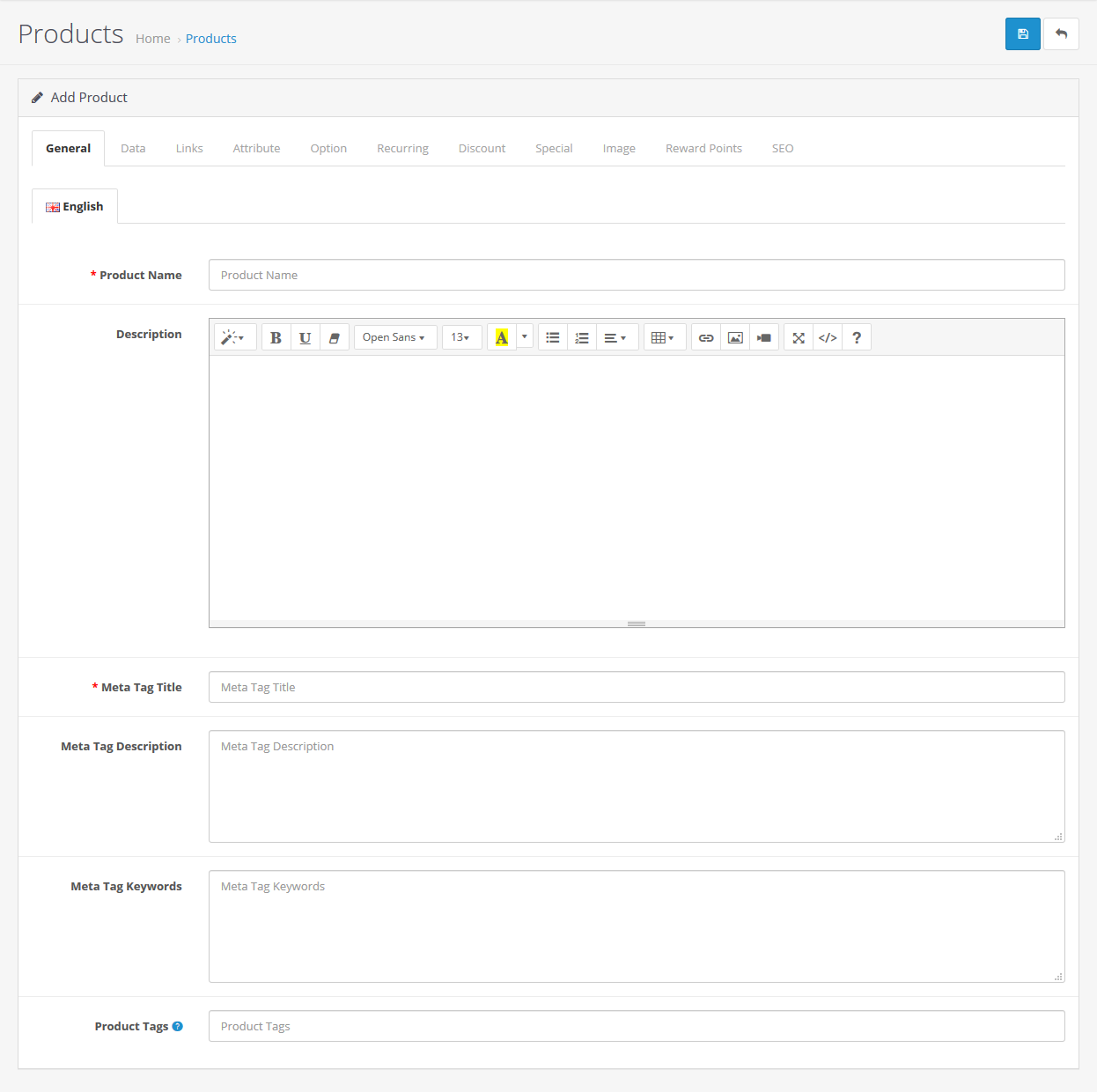
Task: Expand the table insert dropdown
Action: point(664,337)
